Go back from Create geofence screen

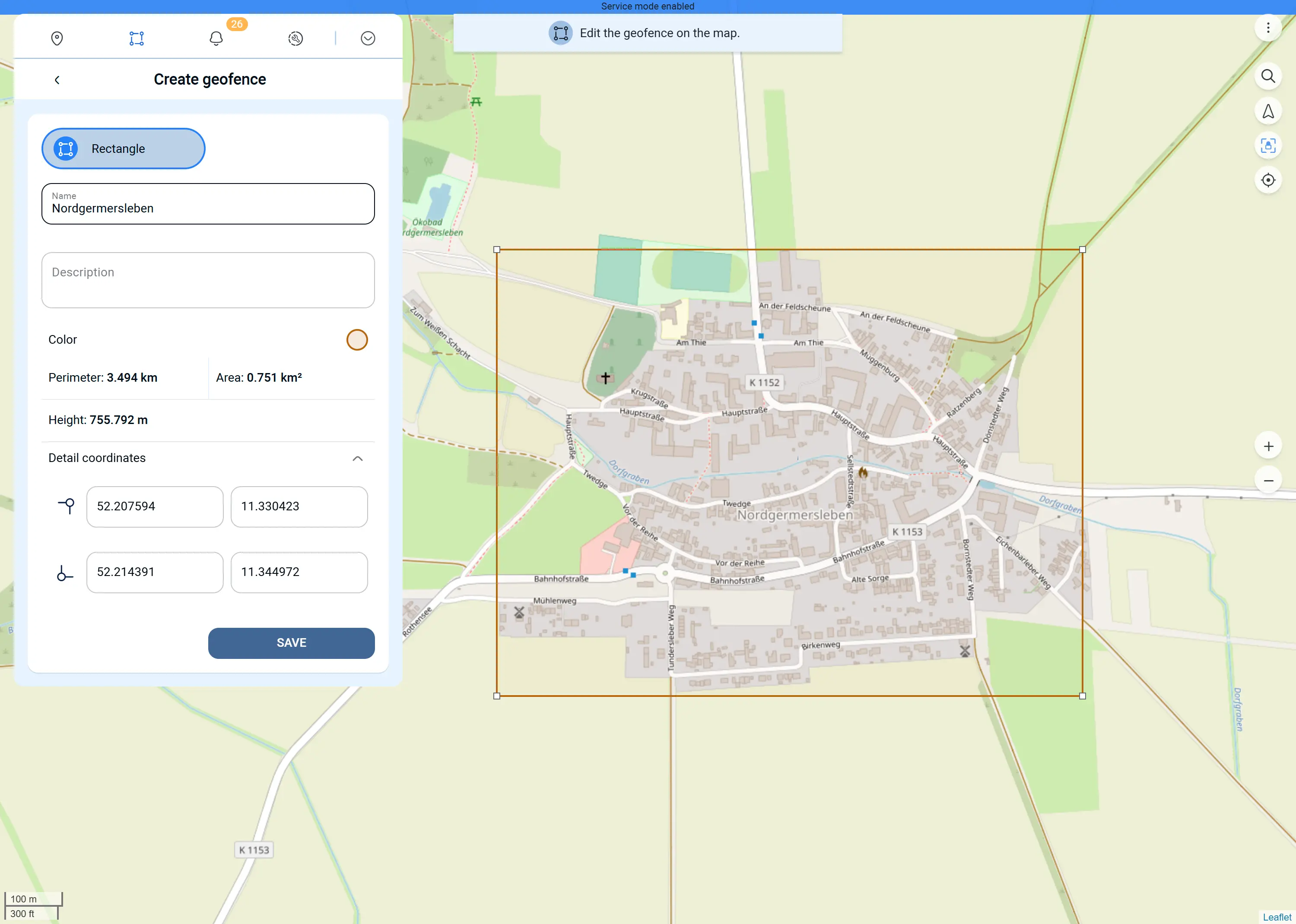[x=57, y=79]
